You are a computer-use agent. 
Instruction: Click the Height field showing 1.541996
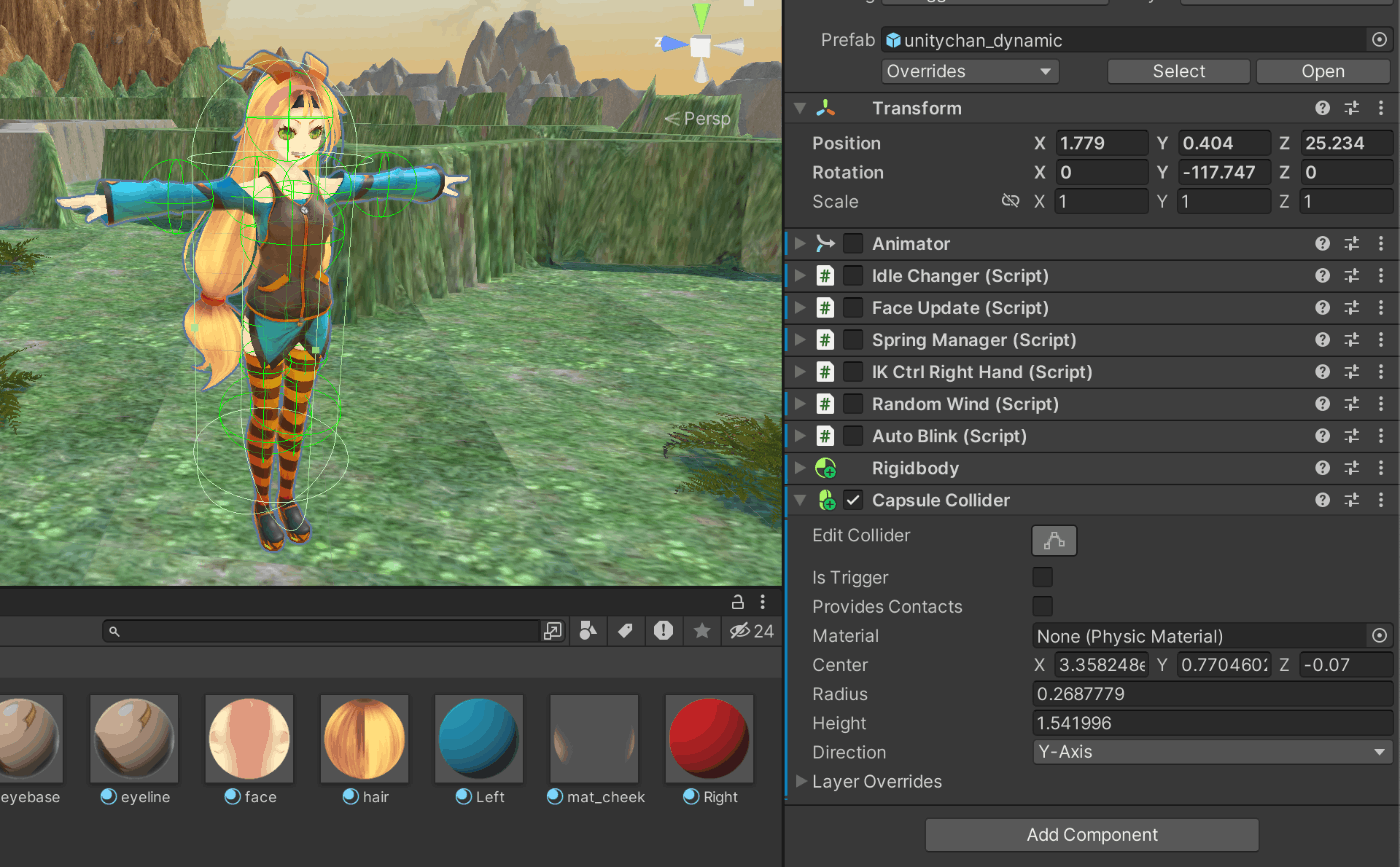point(1212,723)
